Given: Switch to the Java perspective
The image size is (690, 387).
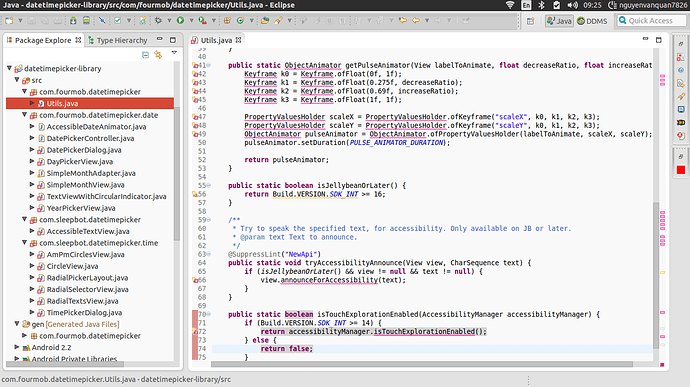Looking at the screenshot, I should coord(559,21).
